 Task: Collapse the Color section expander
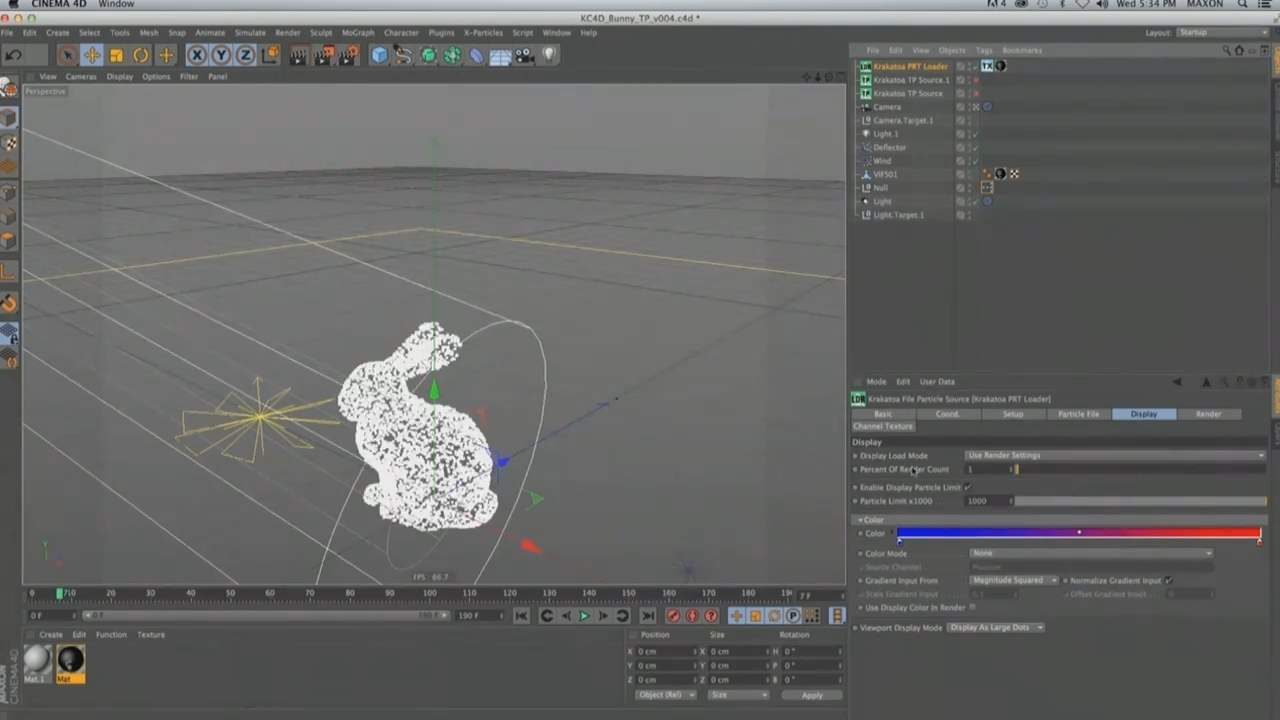[x=859, y=520]
